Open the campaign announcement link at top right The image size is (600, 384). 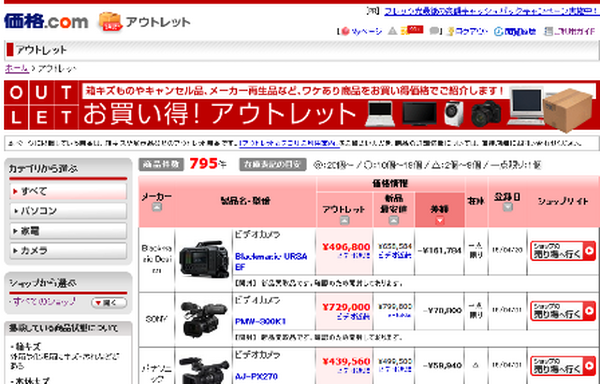[491, 11]
